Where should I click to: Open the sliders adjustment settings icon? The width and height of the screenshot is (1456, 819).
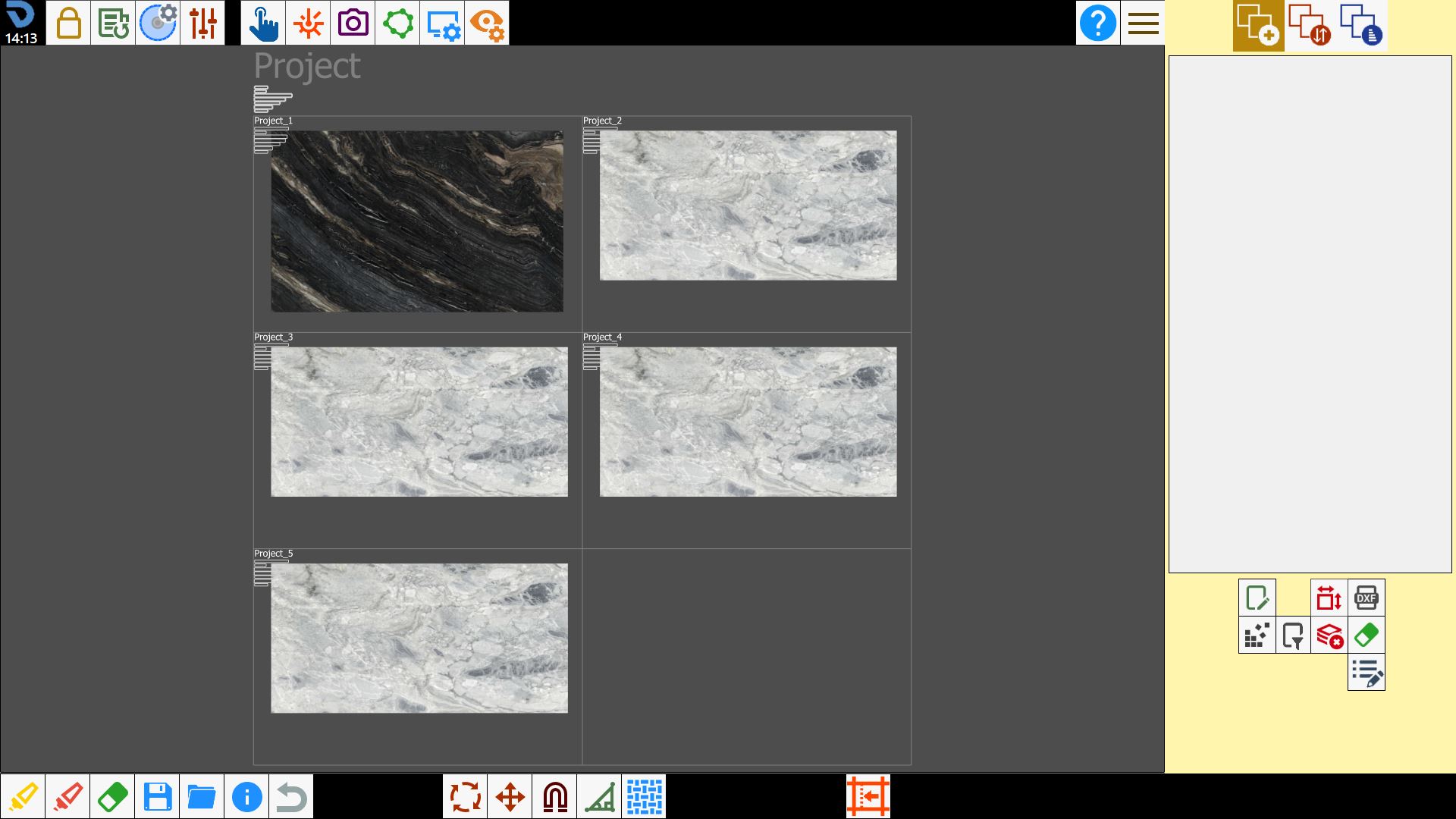[x=202, y=23]
